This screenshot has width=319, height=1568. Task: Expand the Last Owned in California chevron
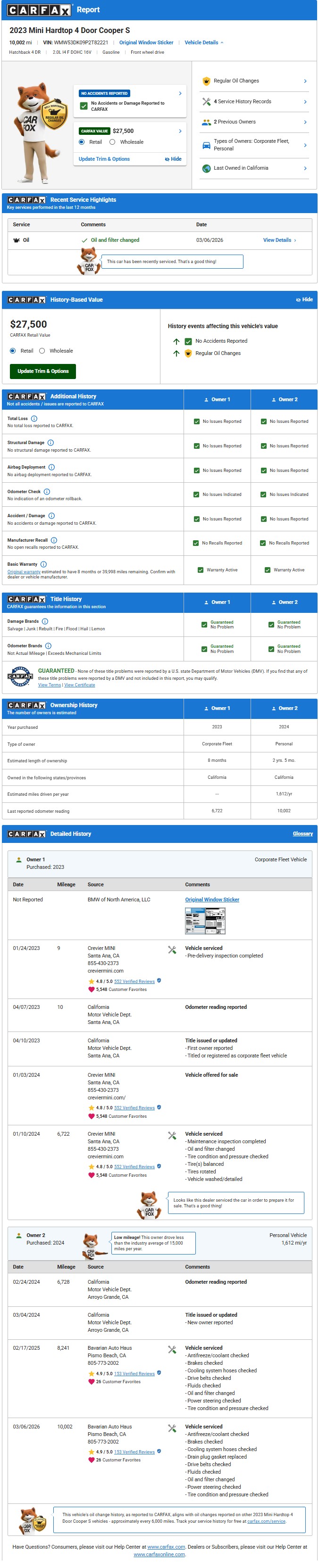pos(306,168)
